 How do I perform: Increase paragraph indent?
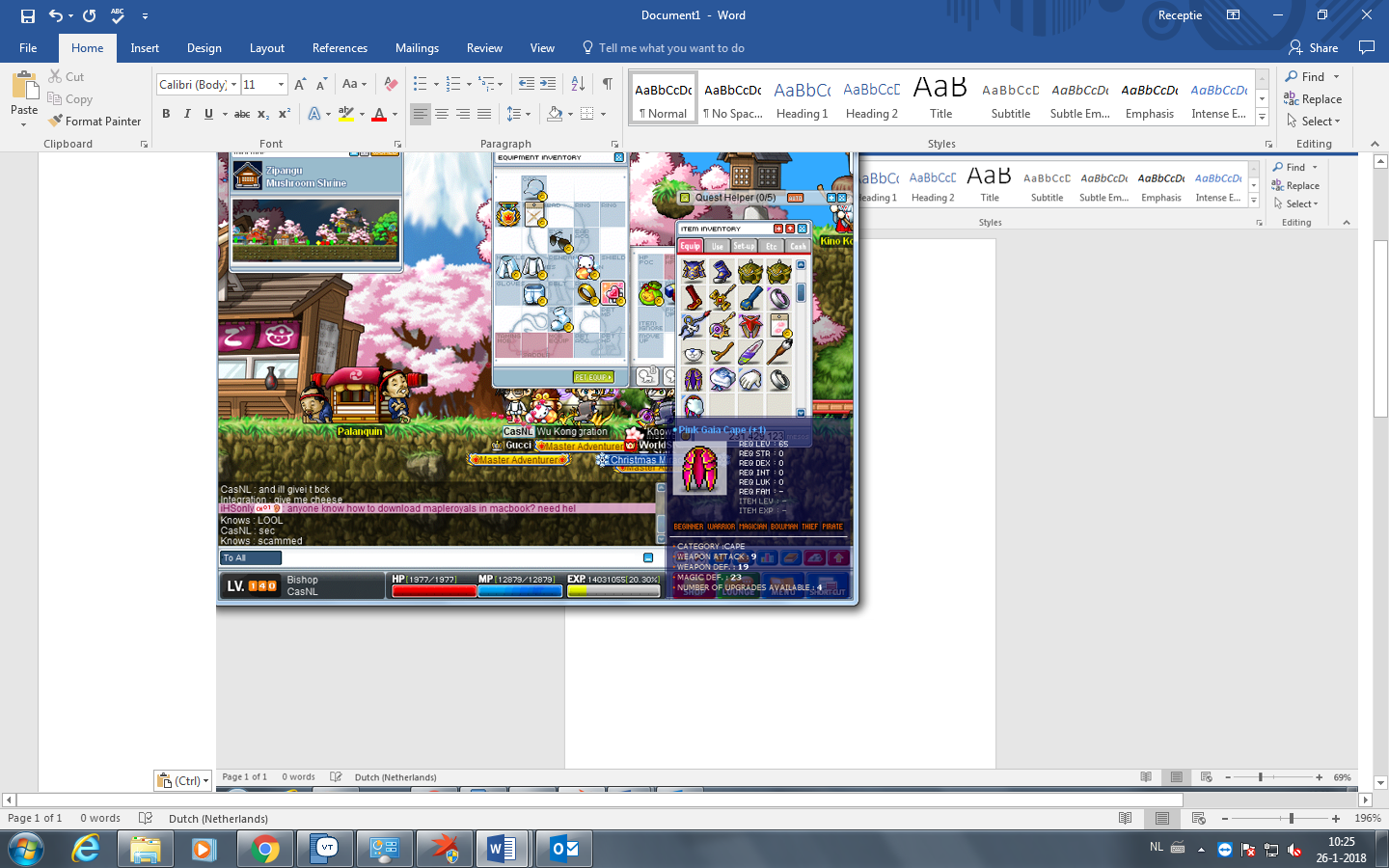click(x=548, y=84)
